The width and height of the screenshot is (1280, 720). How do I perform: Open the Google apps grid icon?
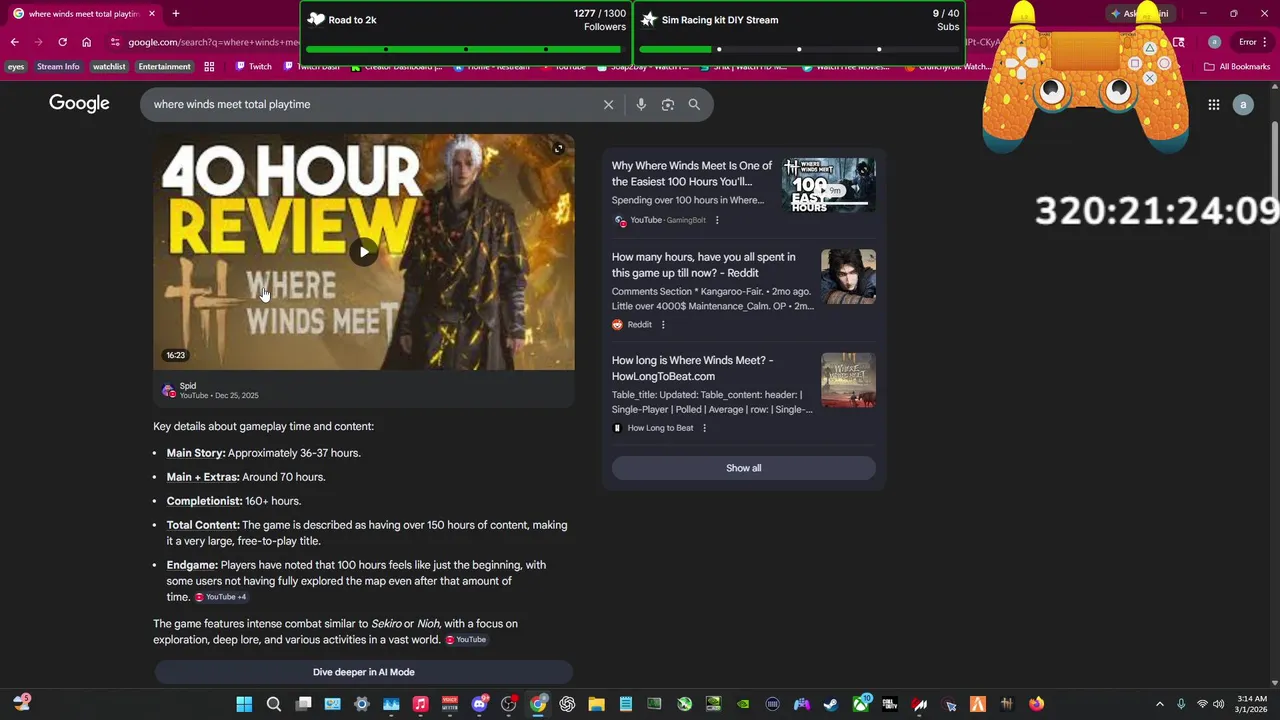pos(1213,104)
